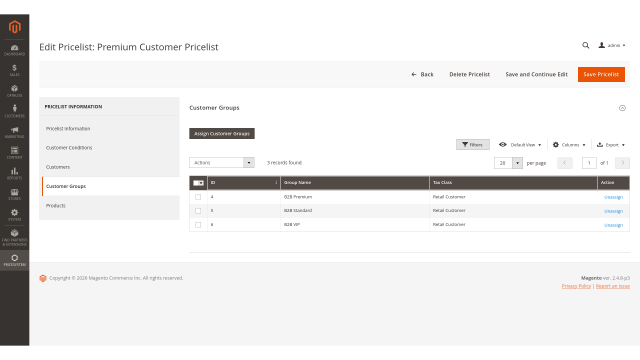This screenshot has width=640, height=360.
Task: Click the ID column sort arrow
Action: [276, 182]
